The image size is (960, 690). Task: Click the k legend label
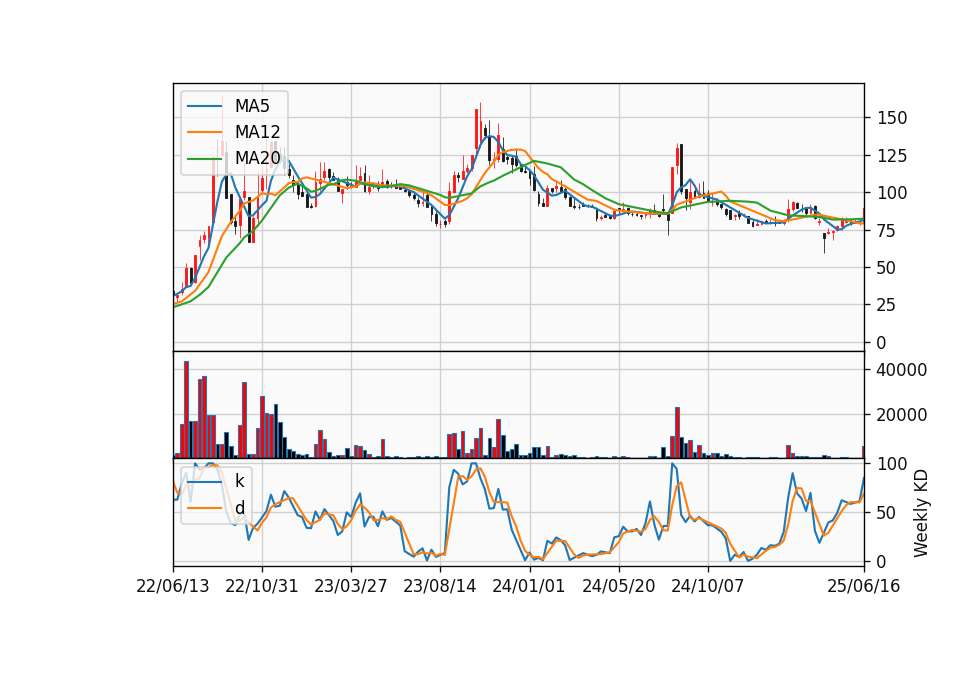[x=239, y=481]
